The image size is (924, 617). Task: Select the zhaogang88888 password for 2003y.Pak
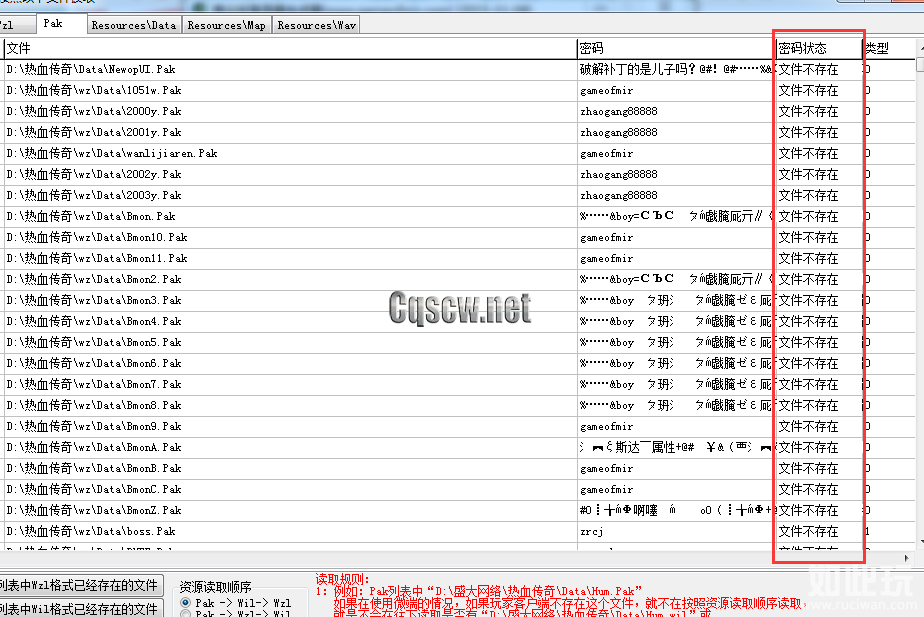[619, 196]
